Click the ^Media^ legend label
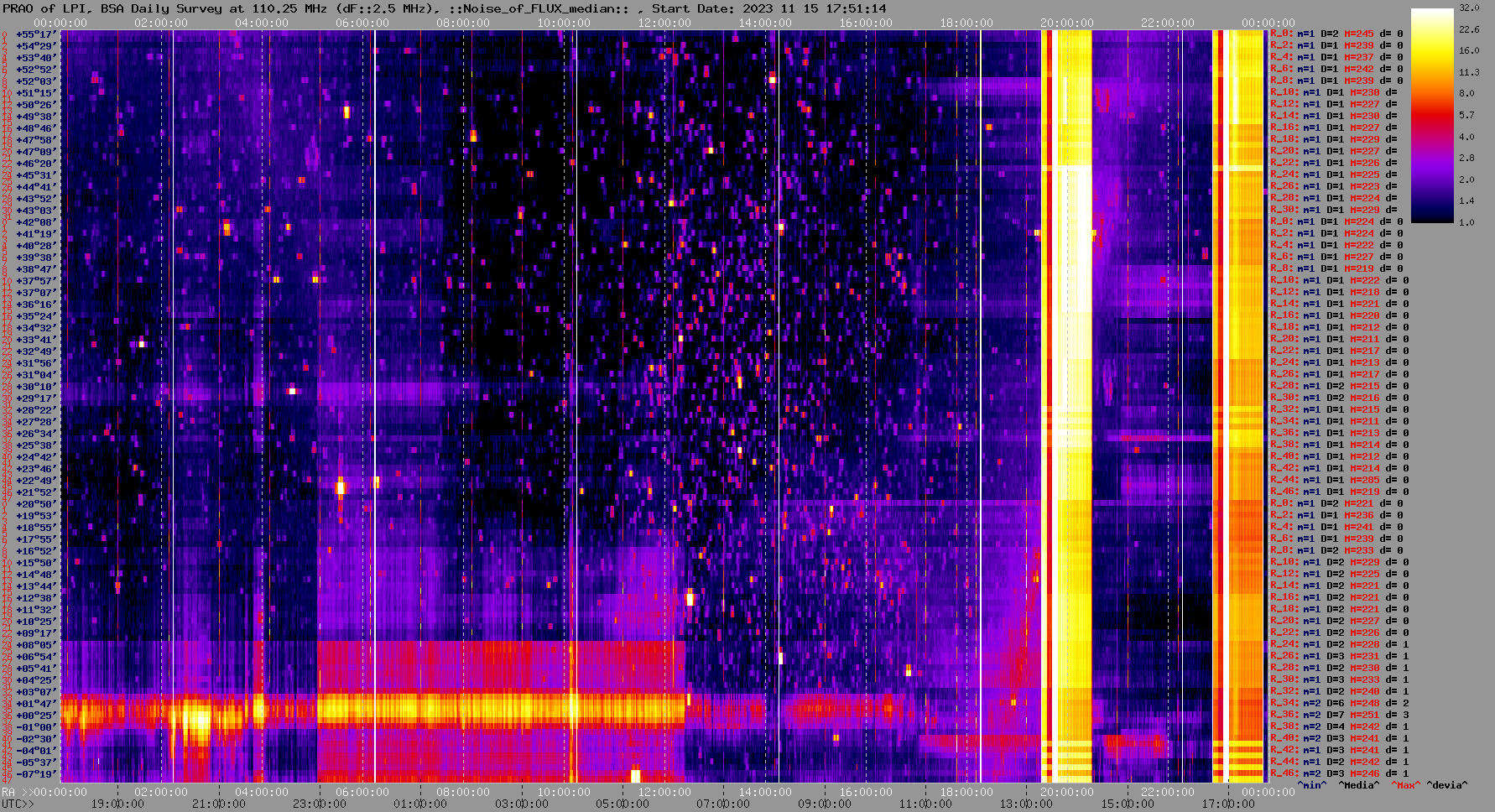Screen dimensions: 1495x812 1358,785
